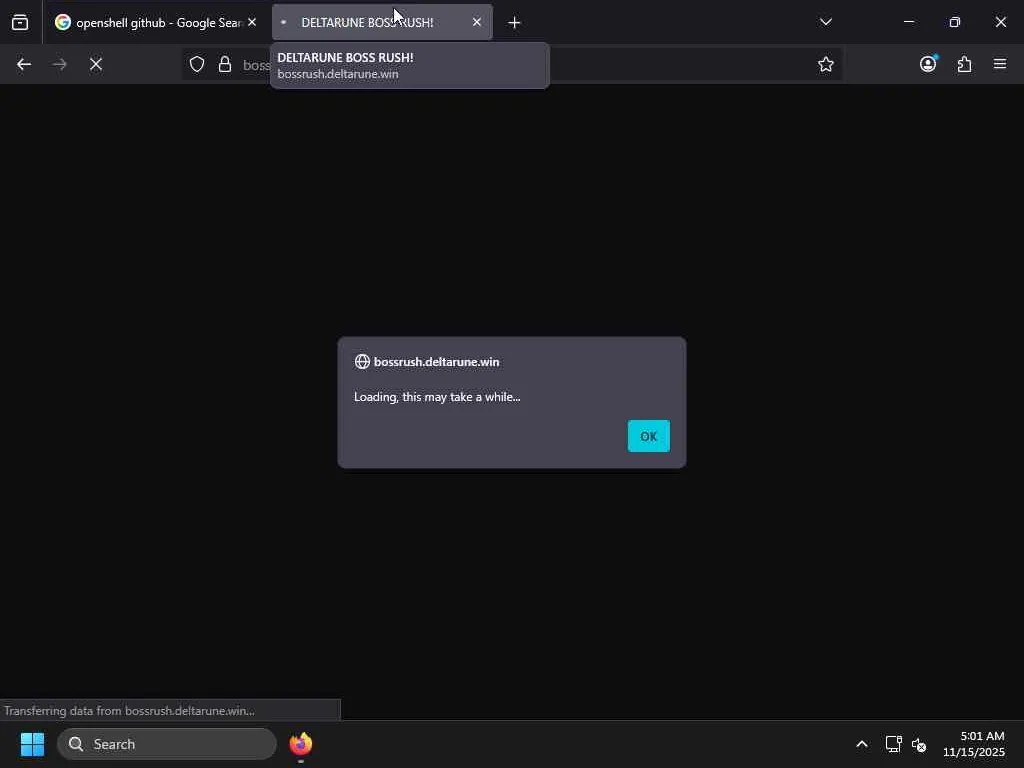Open a new tab with plus button
Viewport: 1024px width, 768px height.
(515, 23)
